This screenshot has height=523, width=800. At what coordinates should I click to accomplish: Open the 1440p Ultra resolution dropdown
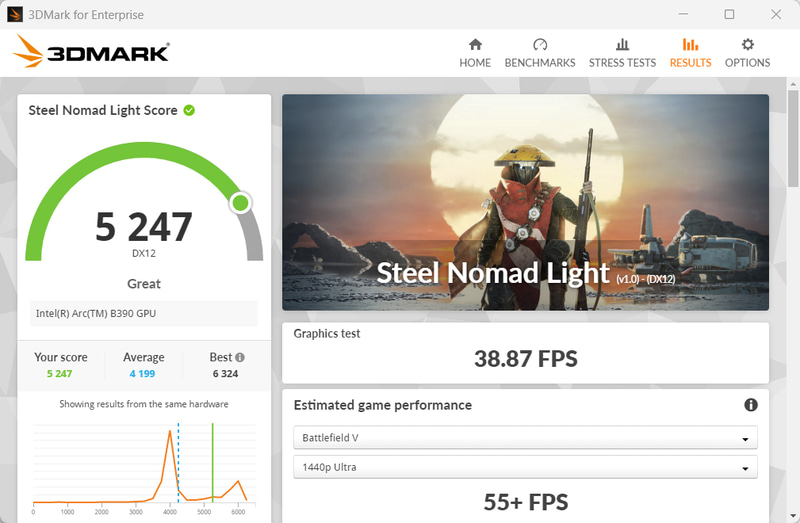(x=525, y=467)
